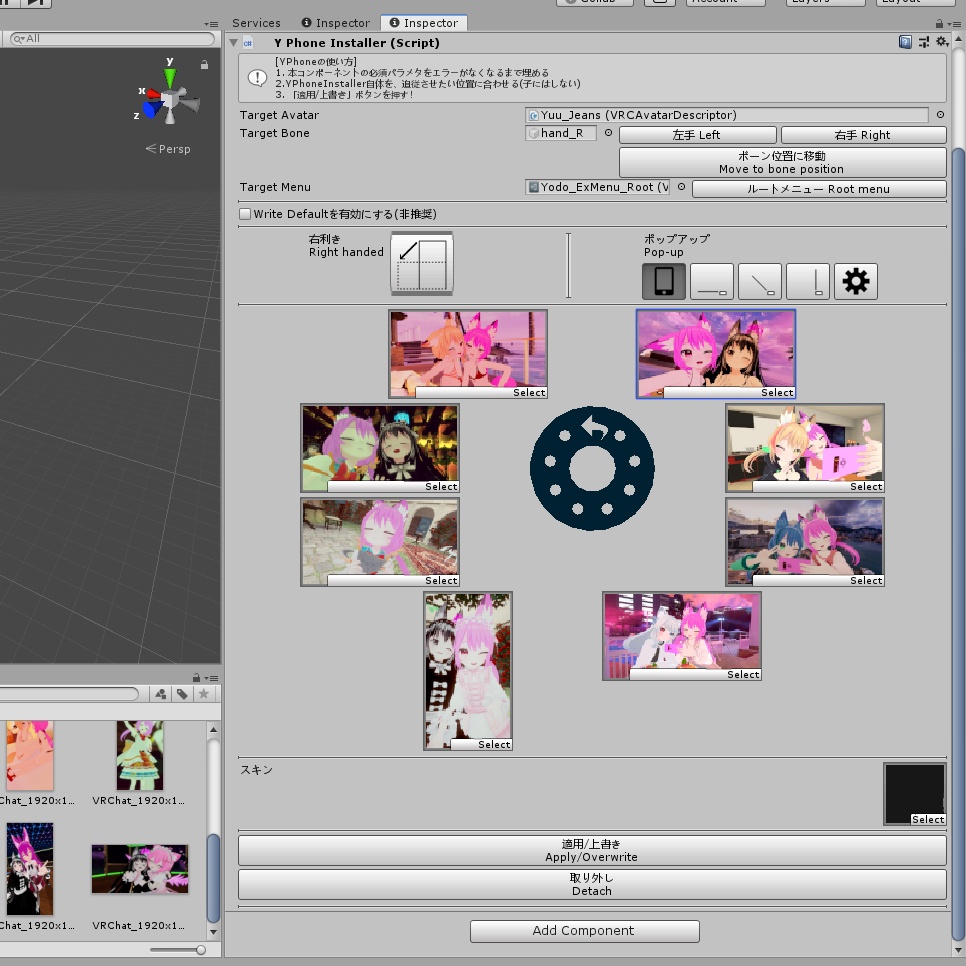This screenshot has width=966, height=966.
Task: Click the highlighted active Inspector tab
Action: (x=424, y=23)
